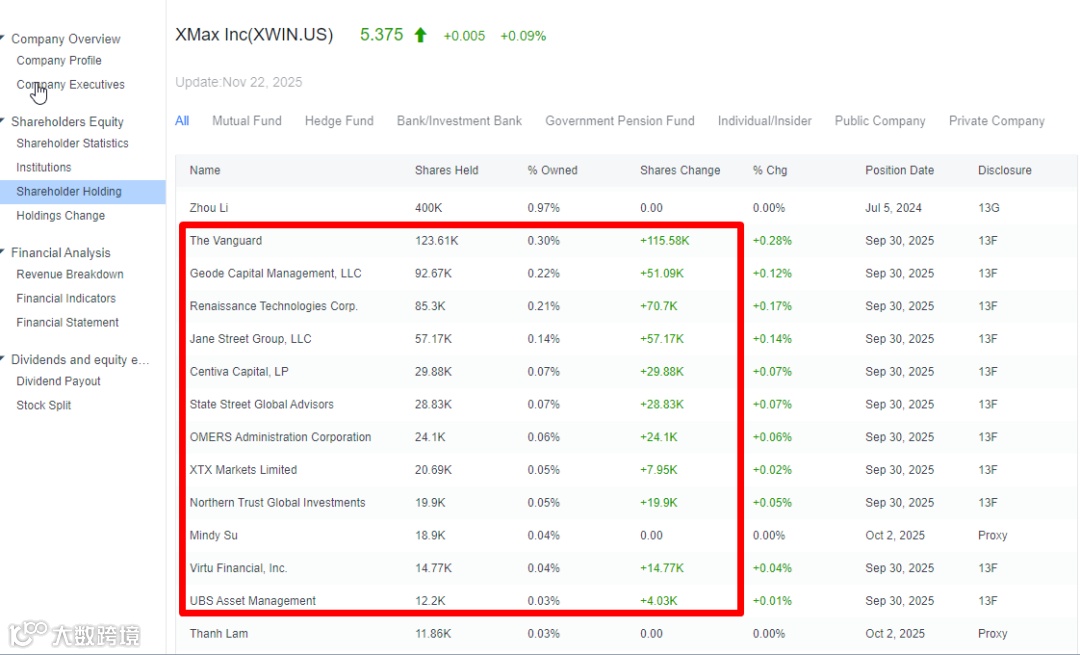
Task: Open Holdings Change page
Action: tap(61, 216)
